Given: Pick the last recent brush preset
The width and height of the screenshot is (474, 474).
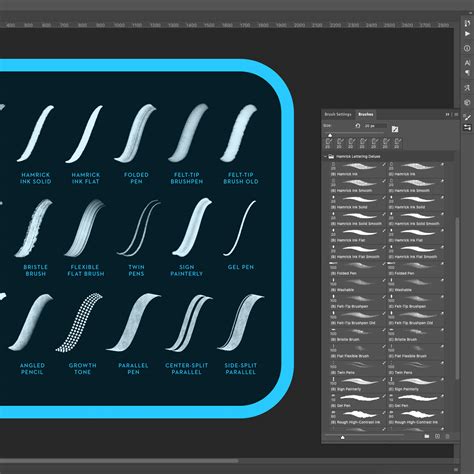Looking at the screenshot, I should (x=397, y=143).
